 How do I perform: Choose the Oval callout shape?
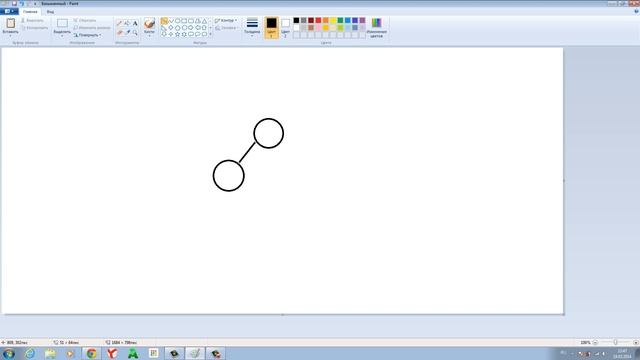pyautogui.click(x=198, y=34)
